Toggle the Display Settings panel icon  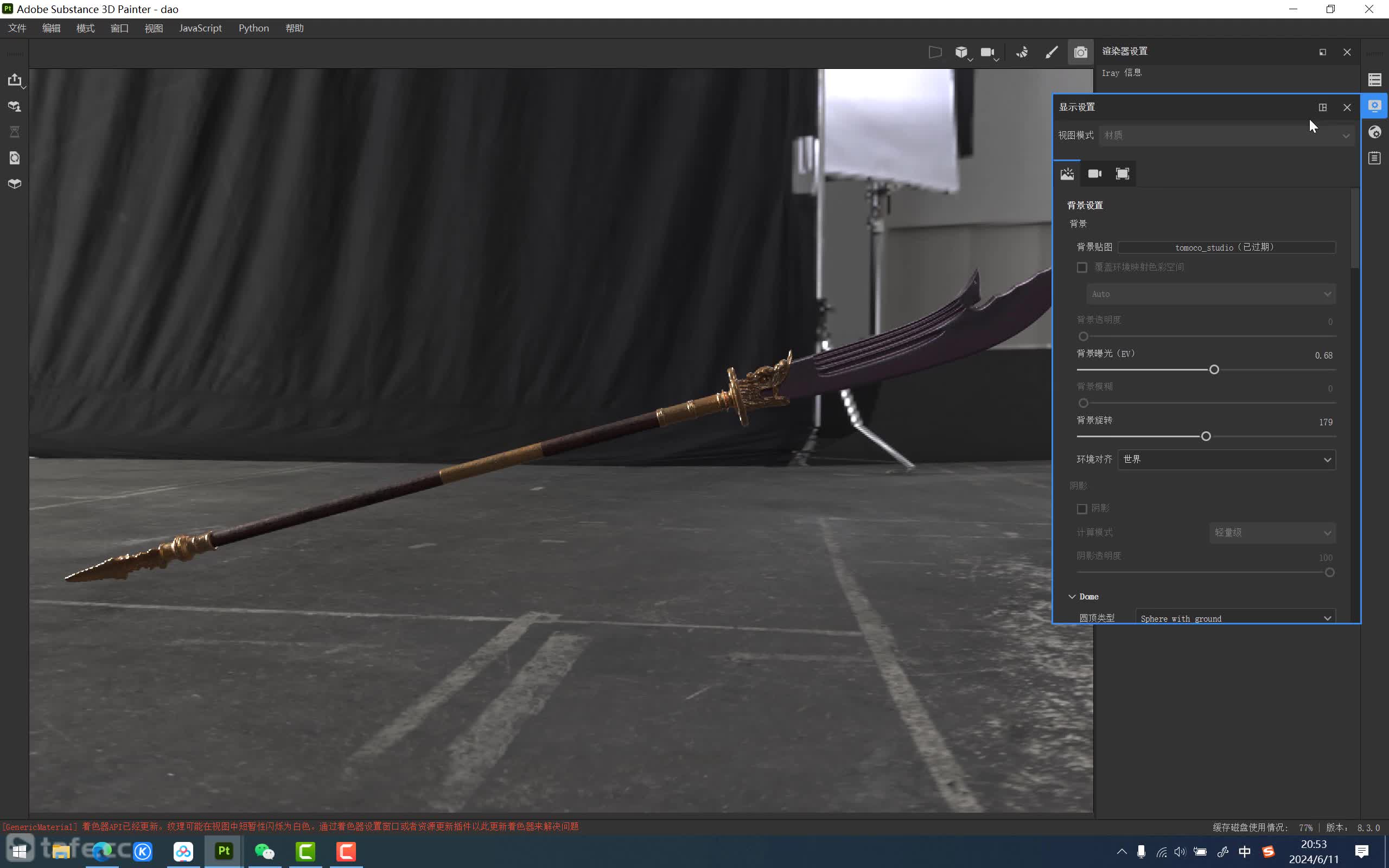1375,106
